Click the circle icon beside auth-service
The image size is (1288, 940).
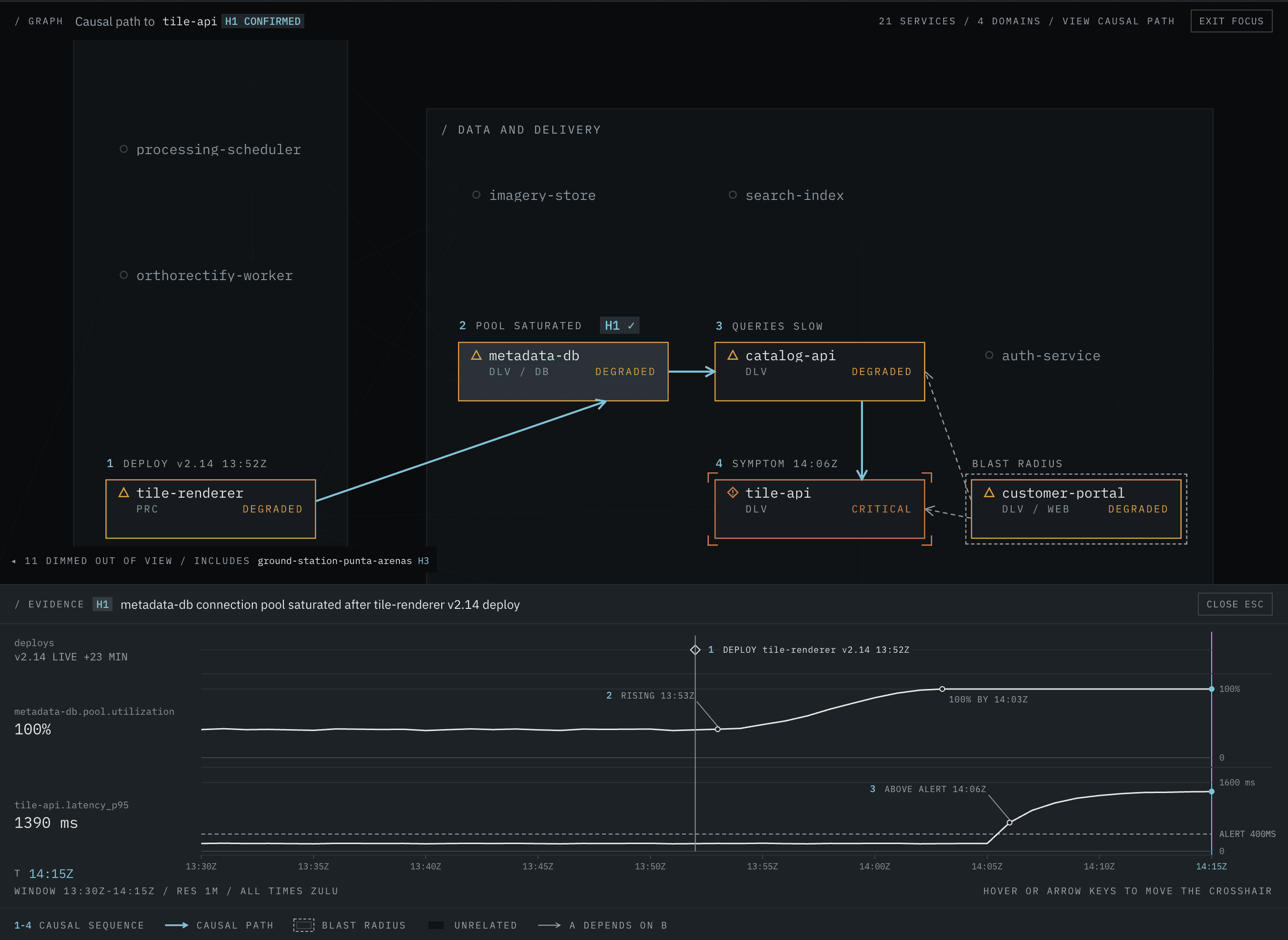click(x=989, y=355)
